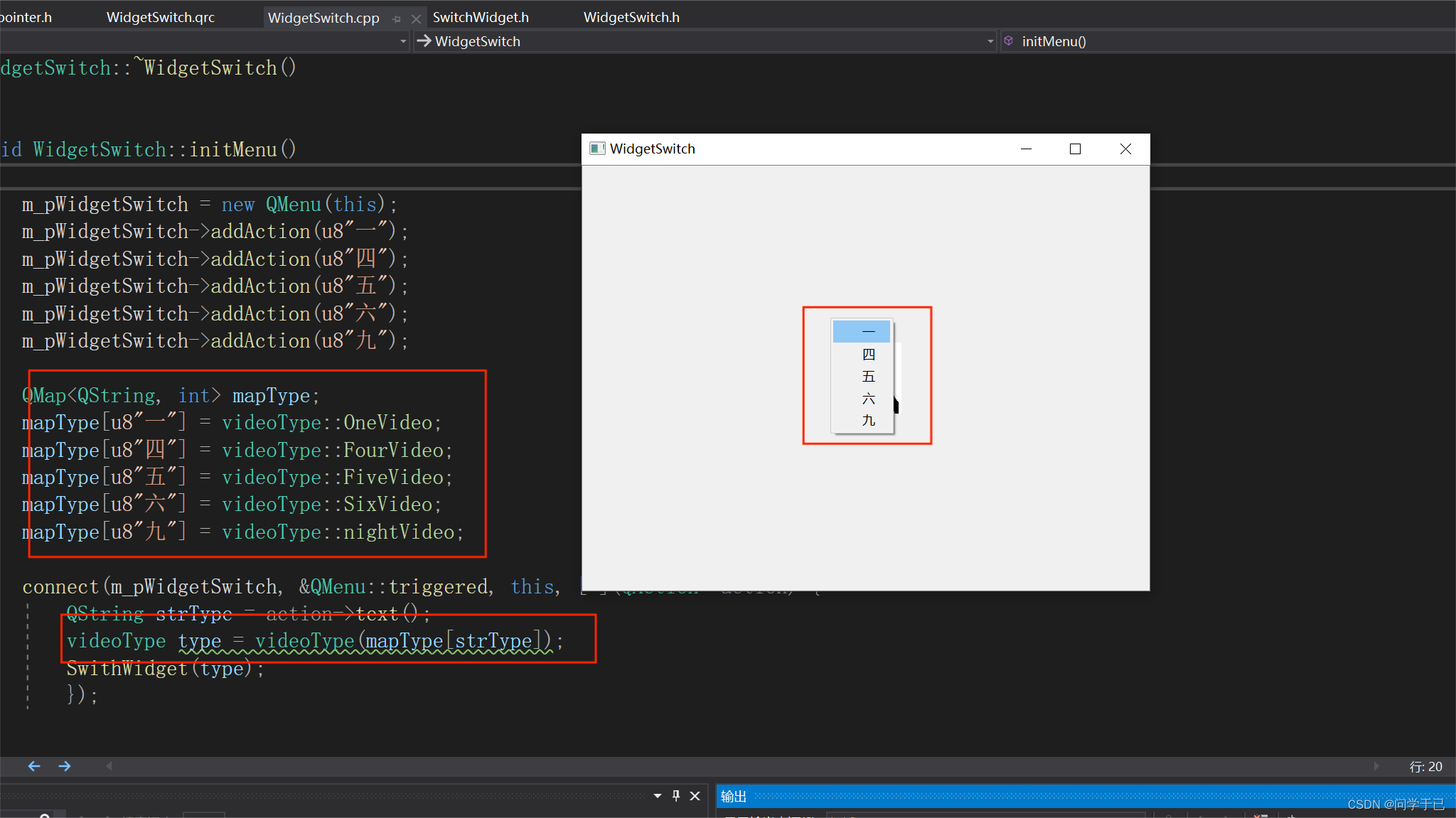Click the initMenu() member cube icon
This screenshot has height=818, width=1456.
coord(1008,41)
